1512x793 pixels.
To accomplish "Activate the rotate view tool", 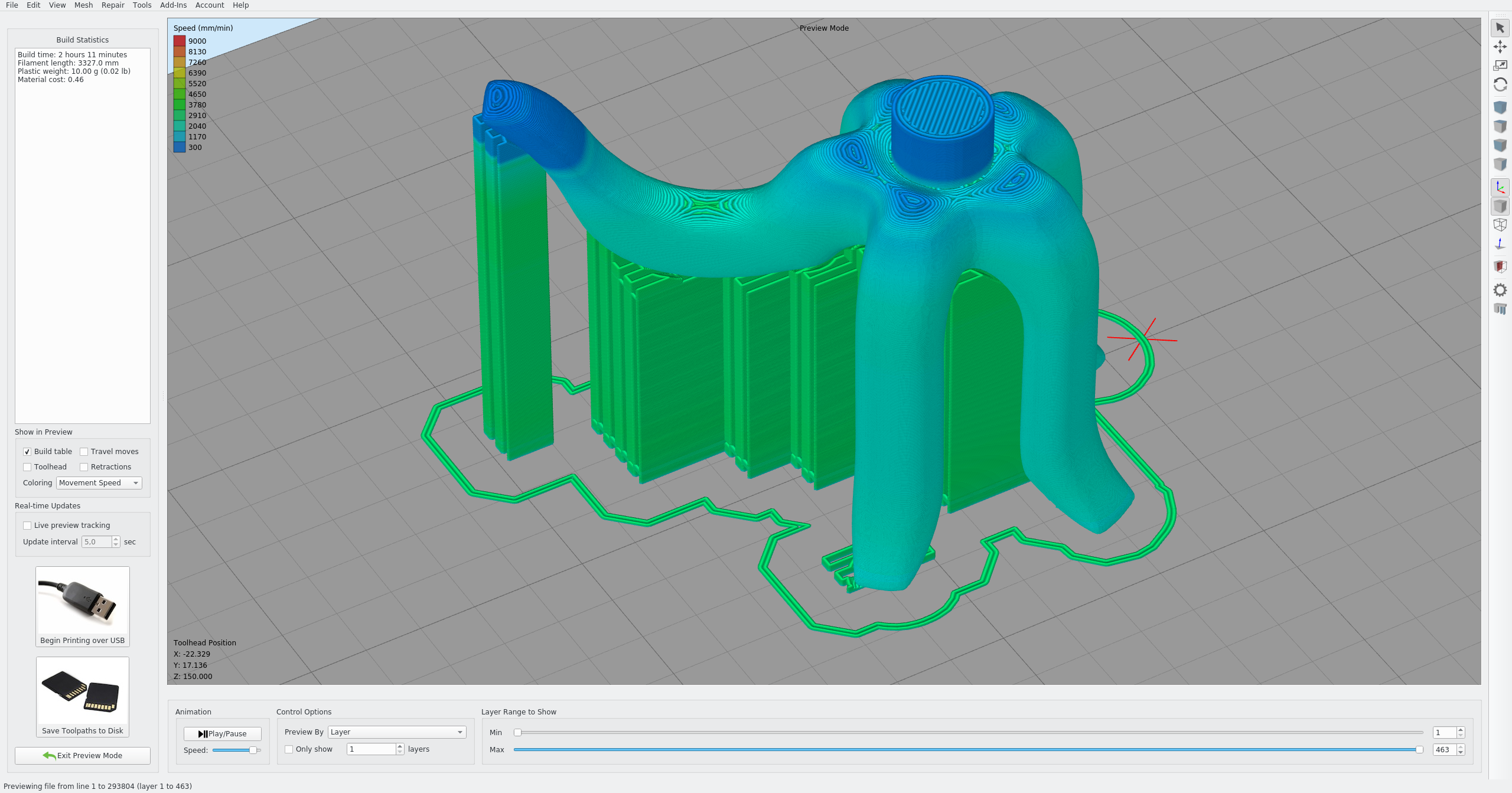I will pyautogui.click(x=1500, y=84).
